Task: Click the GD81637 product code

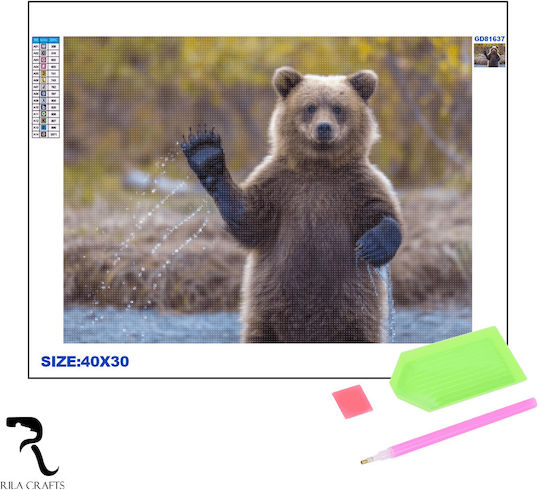Action: coord(489,39)
